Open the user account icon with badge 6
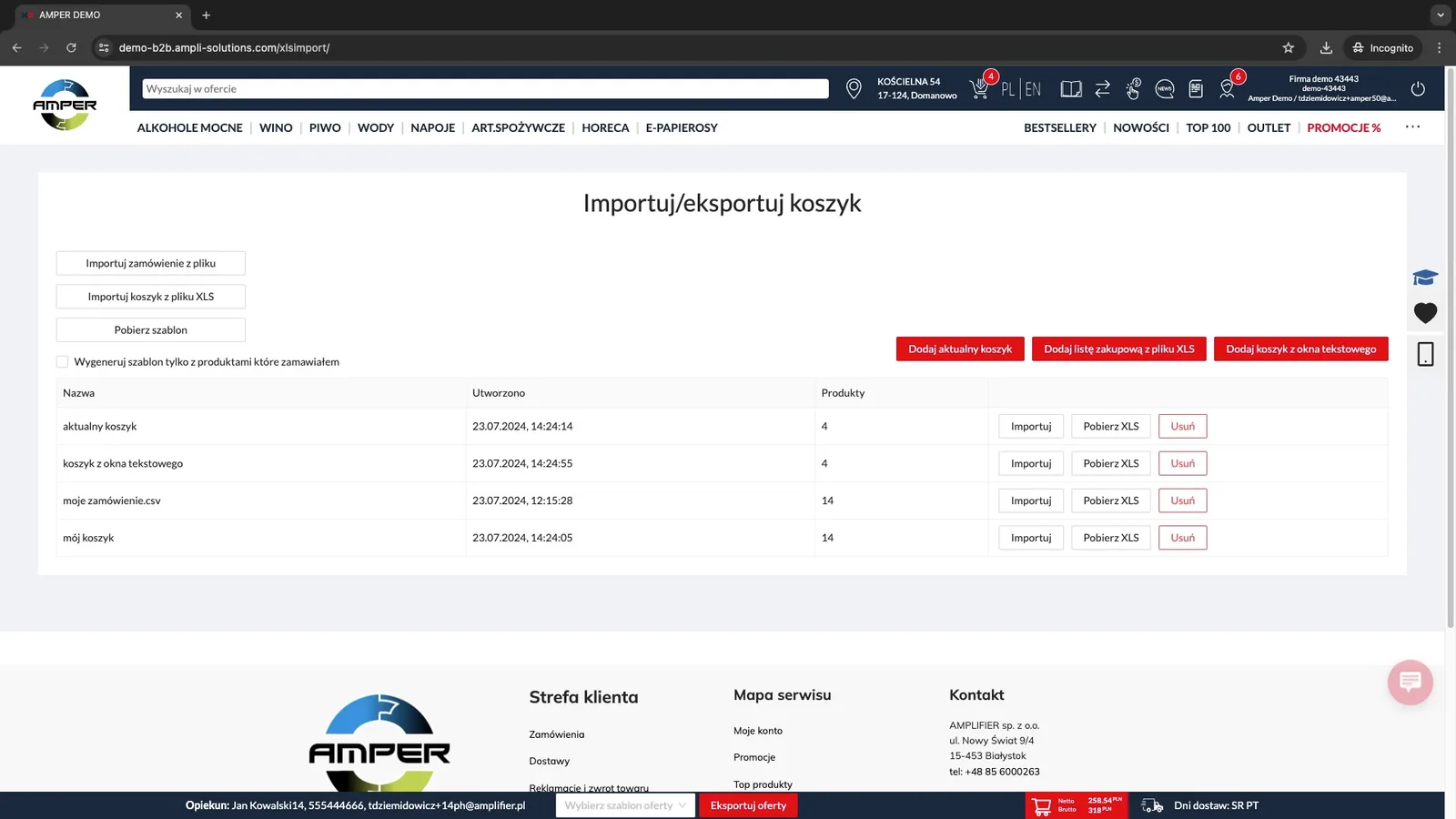 tap(1228, 87)
